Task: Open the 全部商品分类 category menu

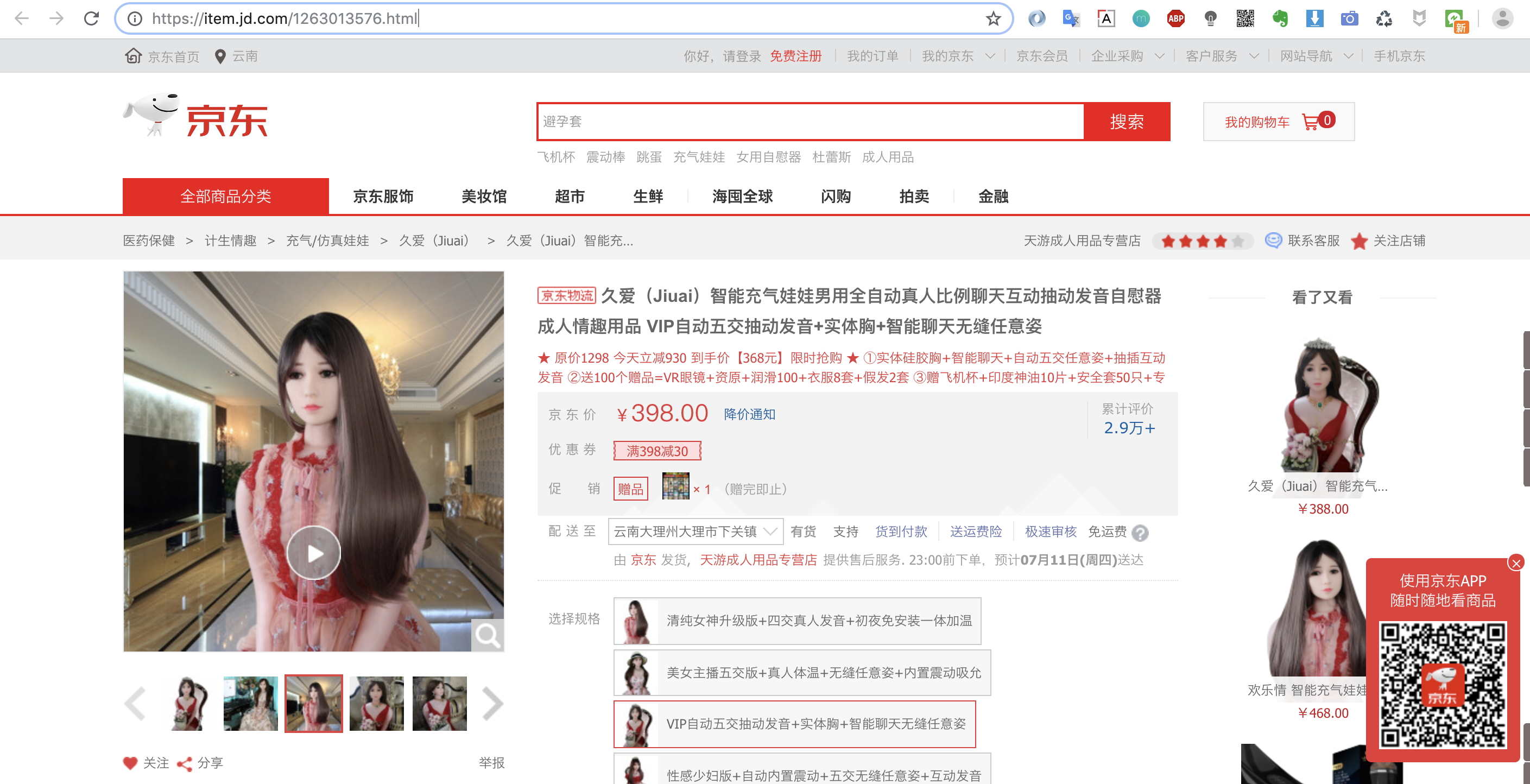Action: pyautogui.click(x=225, y=197)
